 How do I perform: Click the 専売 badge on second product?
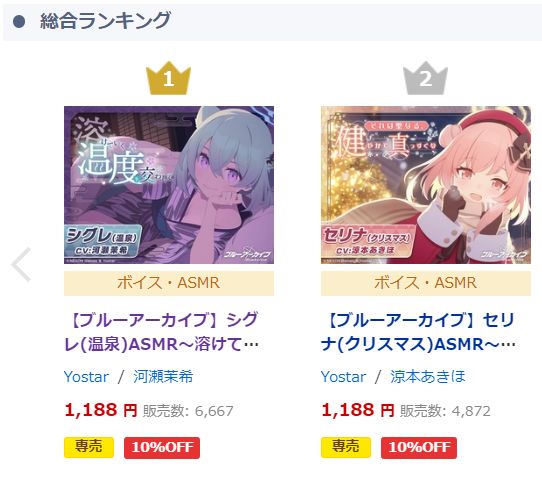[x=346, y=447]
